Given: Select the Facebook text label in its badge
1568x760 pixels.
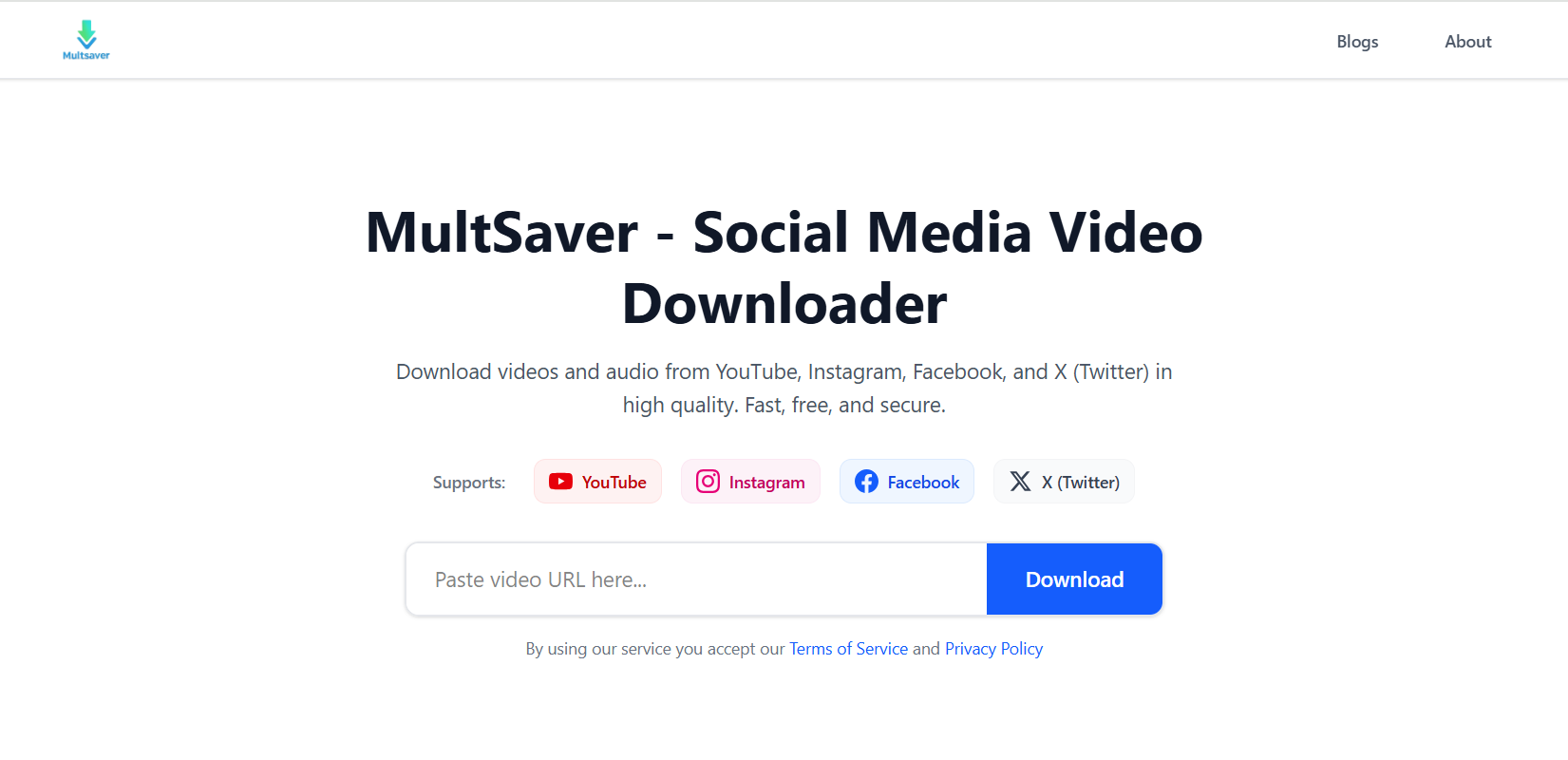Looking at the screenshot, I should [923, 483].
